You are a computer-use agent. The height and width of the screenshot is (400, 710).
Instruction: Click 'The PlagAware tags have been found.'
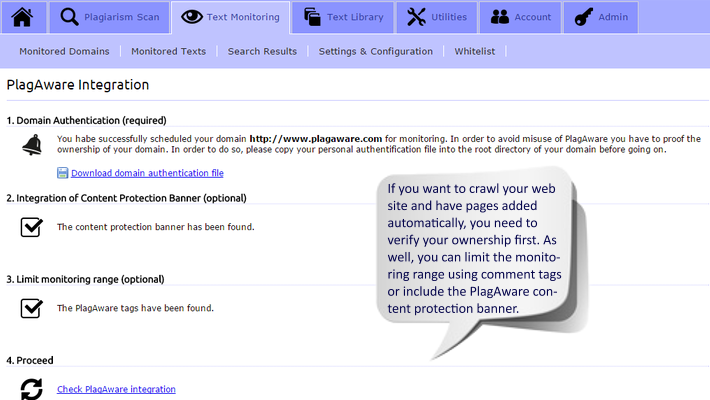pyautogui.click(x=135, y=308)
